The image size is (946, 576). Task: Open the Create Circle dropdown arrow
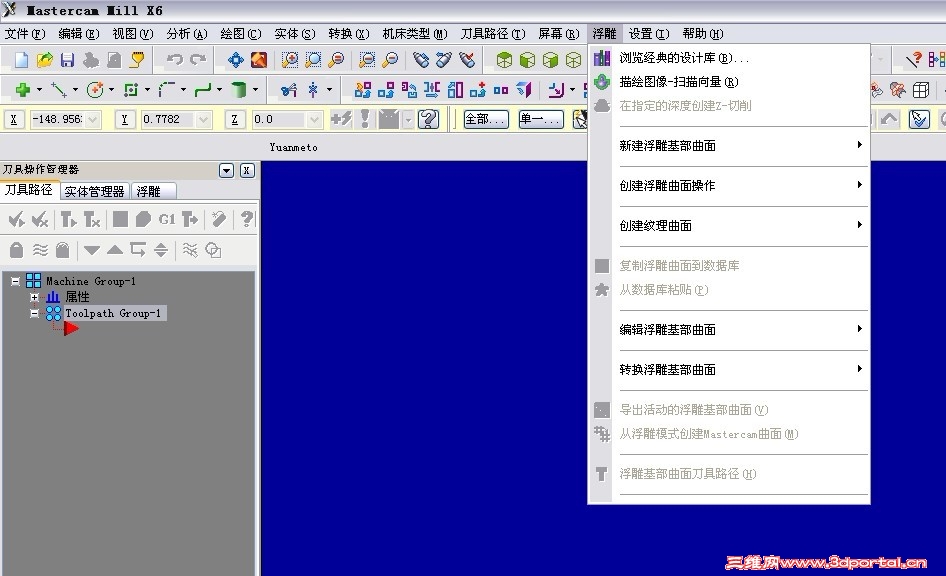(111, 90)
